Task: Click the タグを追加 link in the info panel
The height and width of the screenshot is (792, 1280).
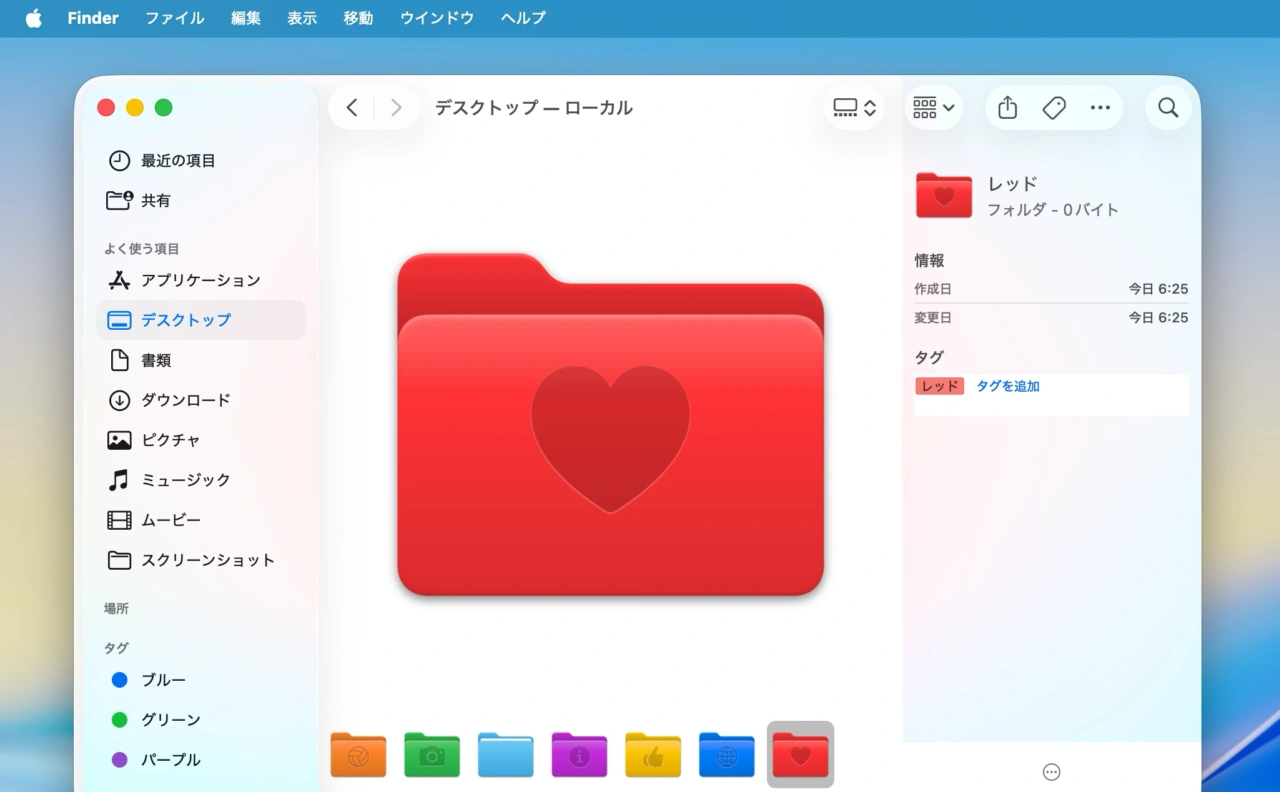Action: click(1007, 385)
